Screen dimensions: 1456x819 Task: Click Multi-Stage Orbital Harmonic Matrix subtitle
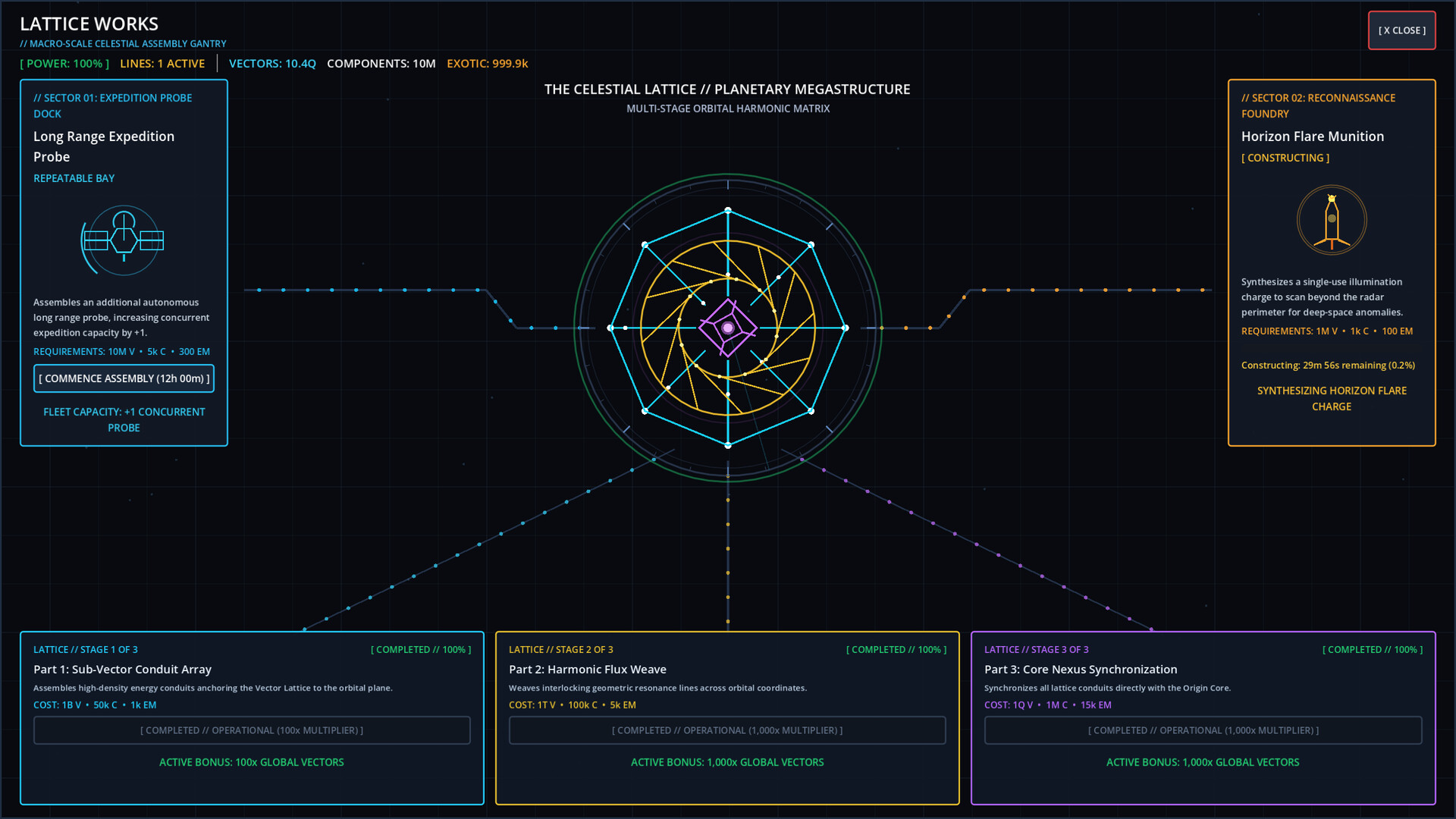coord(728,108)
